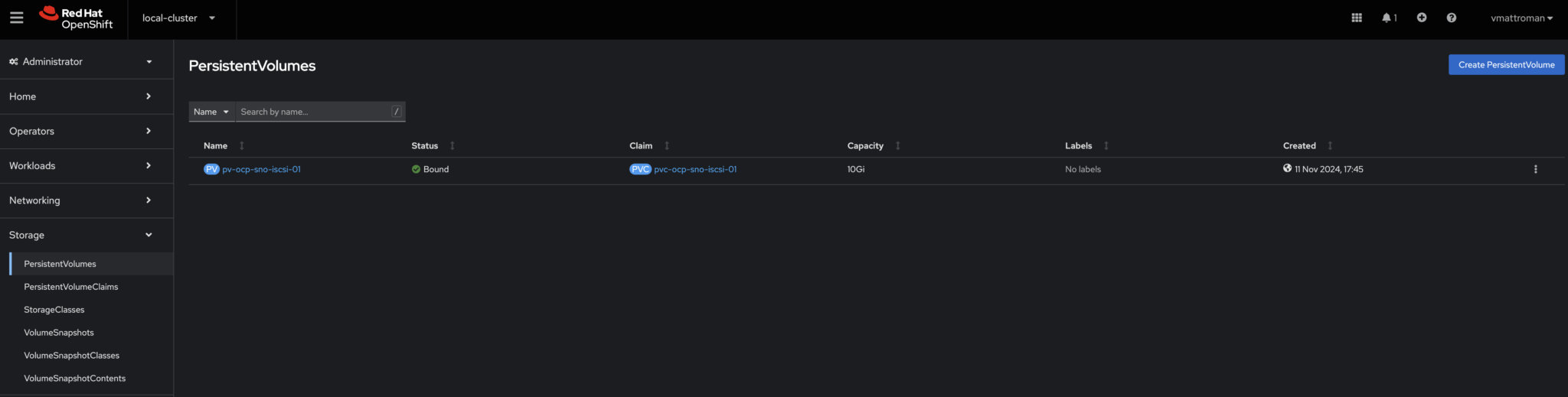Image resolution: width=1568 pixels, height=397 pixels.
Task: Open kebab actions for pv-ocp-sno-iscsi-01
Action: coord(1535,169)
